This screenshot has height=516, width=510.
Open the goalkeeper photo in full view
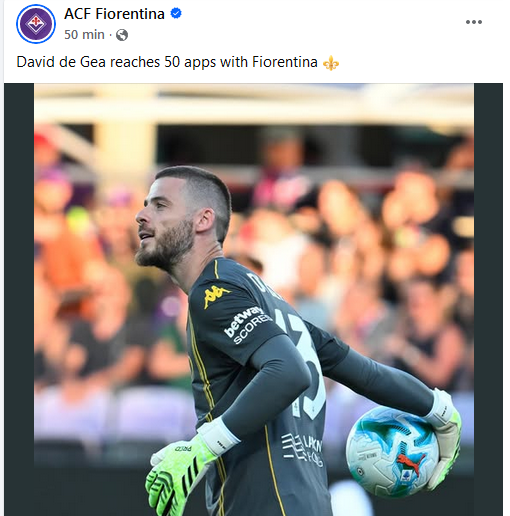pos(254,299)
